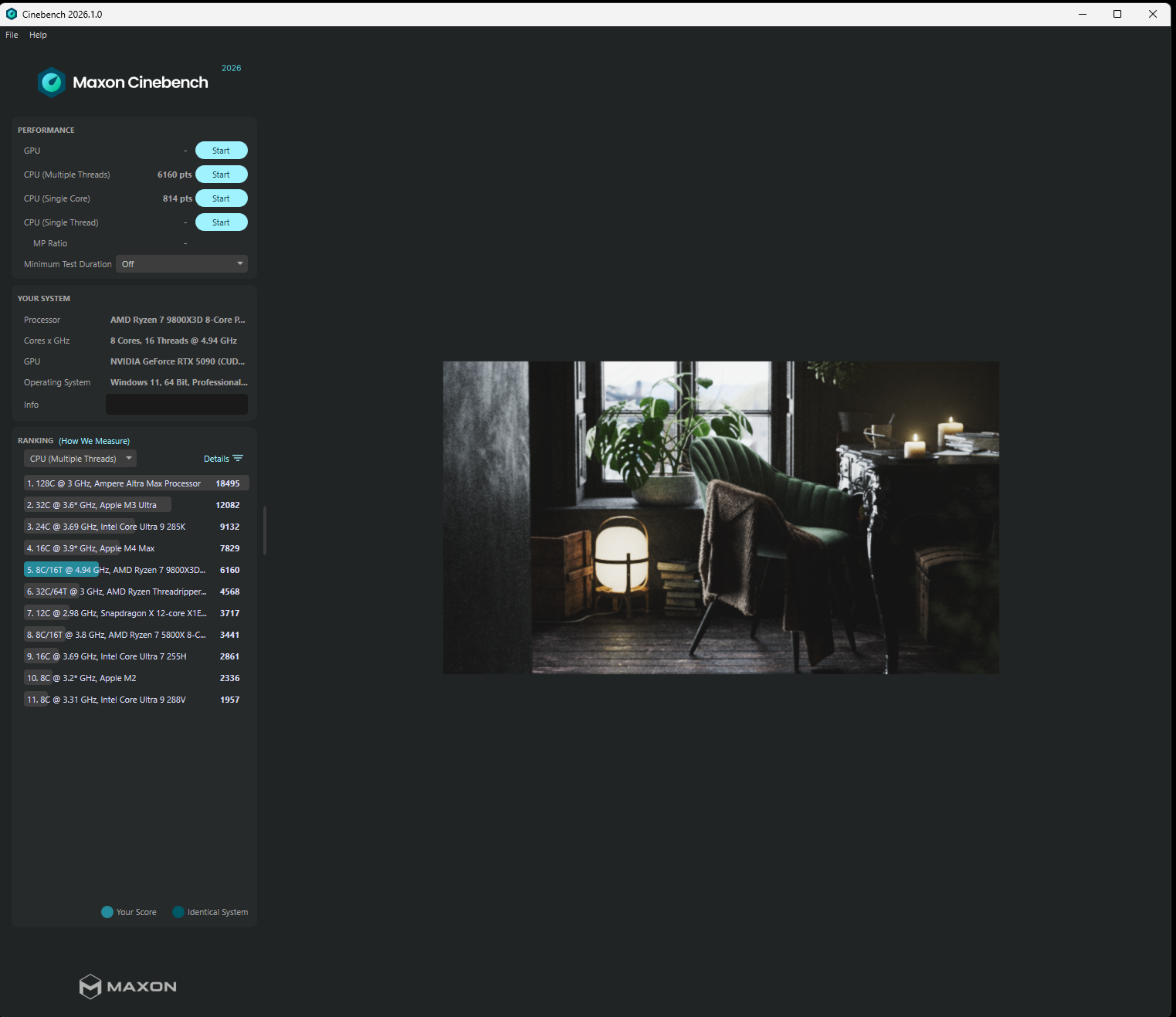Open the ranking CPU (Multiple Threads) dropdown

pos(80,459)
